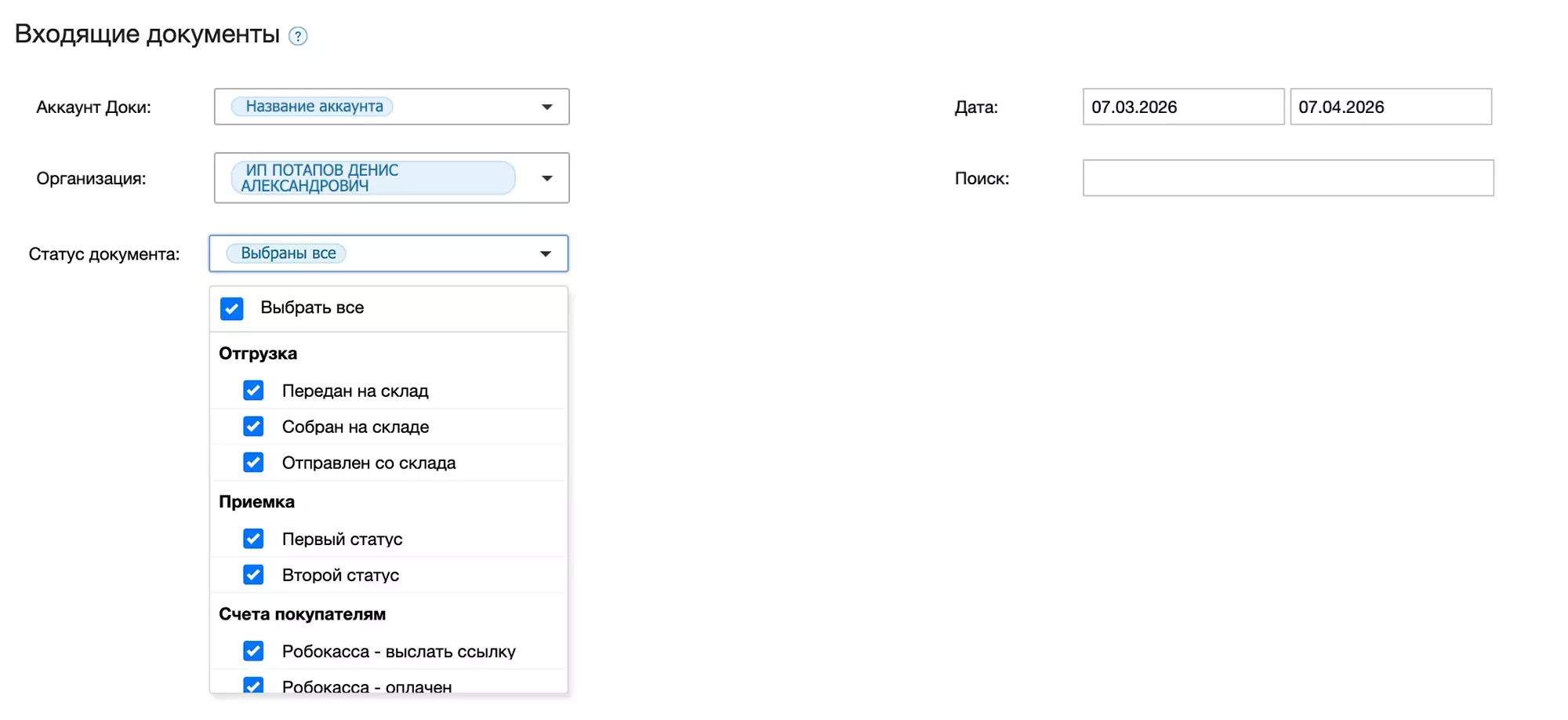Click the help question mark icon
The height and width of the screenshot is (720, 1568).
[298, 36]
